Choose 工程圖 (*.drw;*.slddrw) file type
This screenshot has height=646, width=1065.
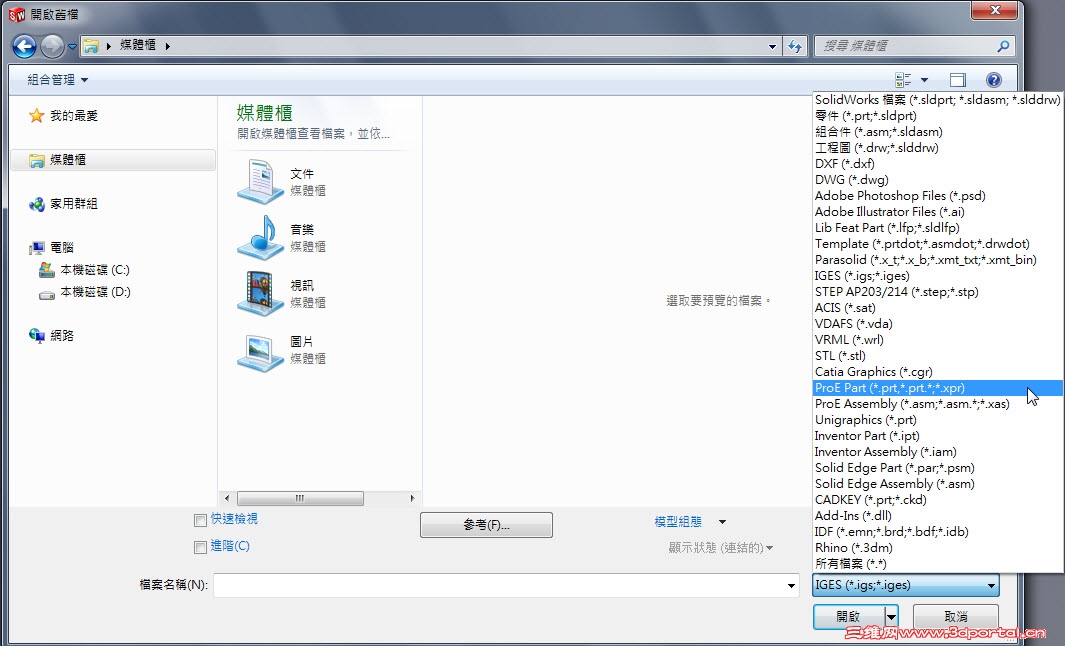pyautogui.click(x=938, y=148)
